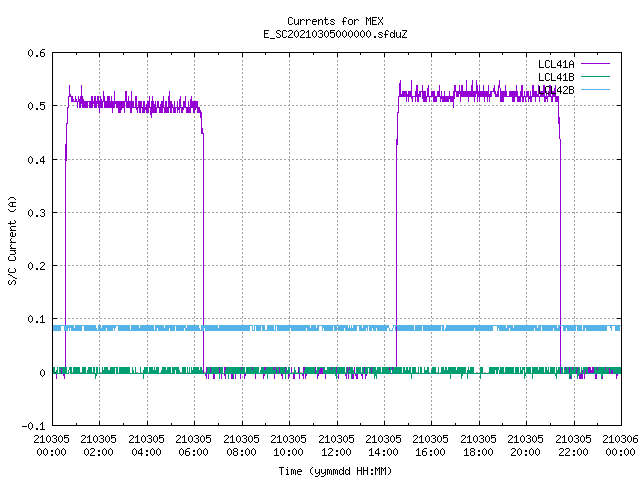Click the 0.4 y-axis tick value
Image resolution: width=640 pixels, height=480 pixels.
[36, 160]
